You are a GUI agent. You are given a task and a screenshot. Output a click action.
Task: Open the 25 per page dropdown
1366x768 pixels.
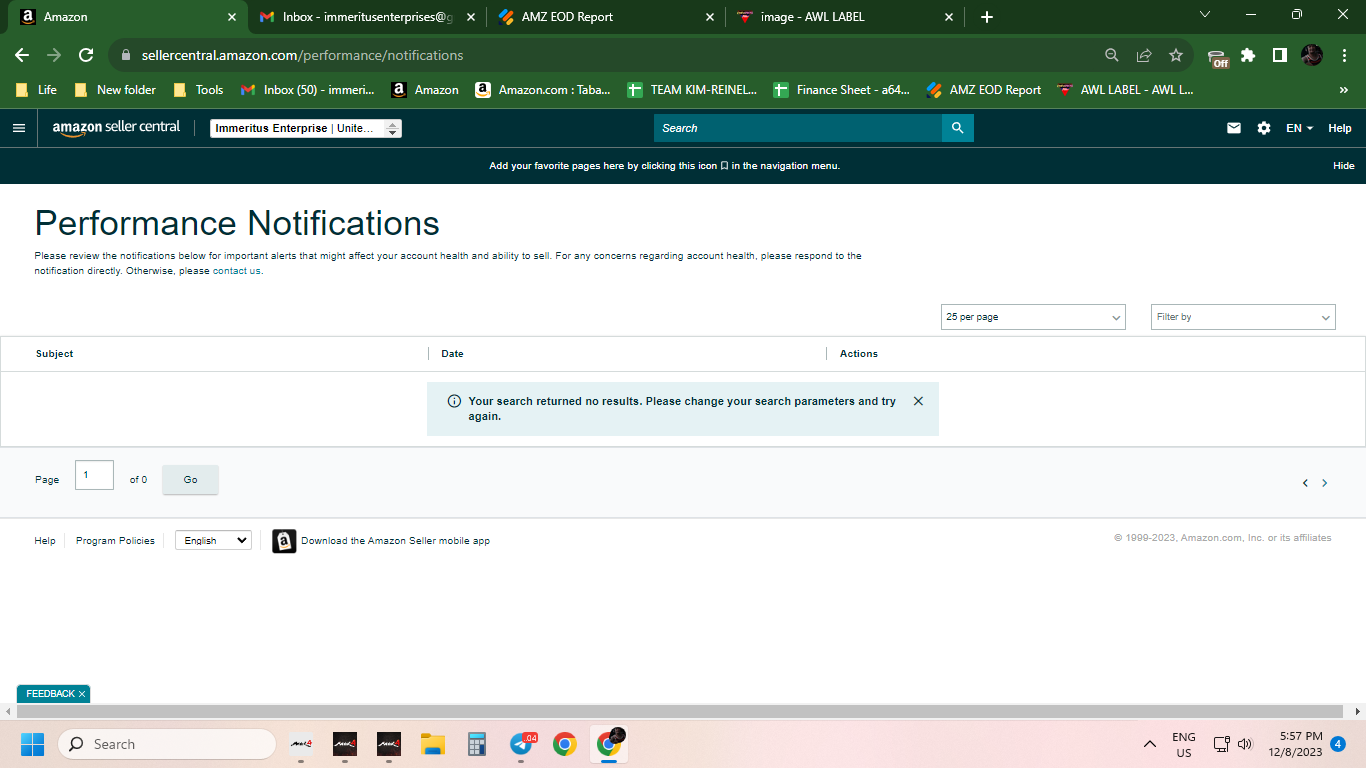pyautogui.click(x=1033, y=317)
